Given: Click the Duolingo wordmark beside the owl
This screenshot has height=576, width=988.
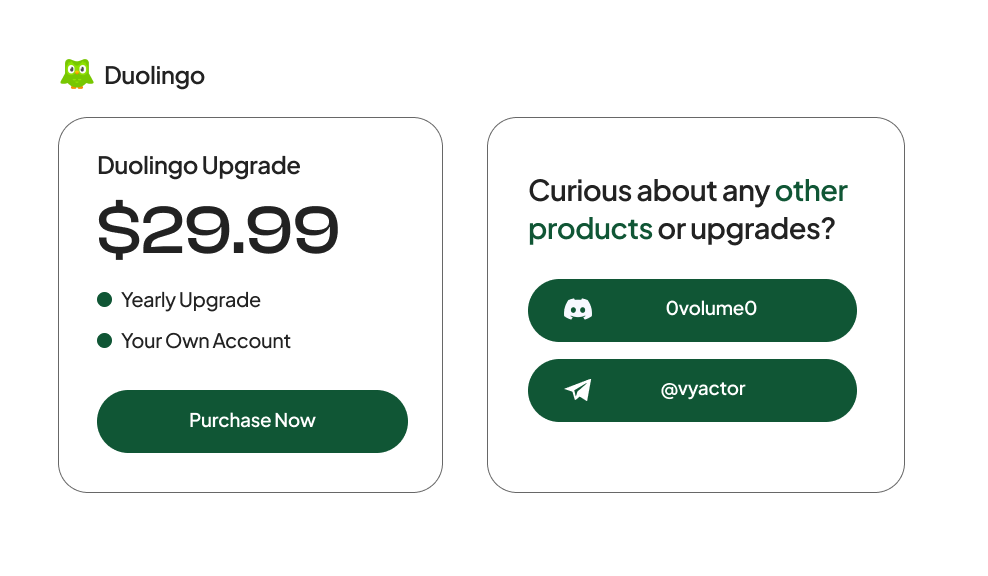Looking at the screenshot, I should coord(154,76).
